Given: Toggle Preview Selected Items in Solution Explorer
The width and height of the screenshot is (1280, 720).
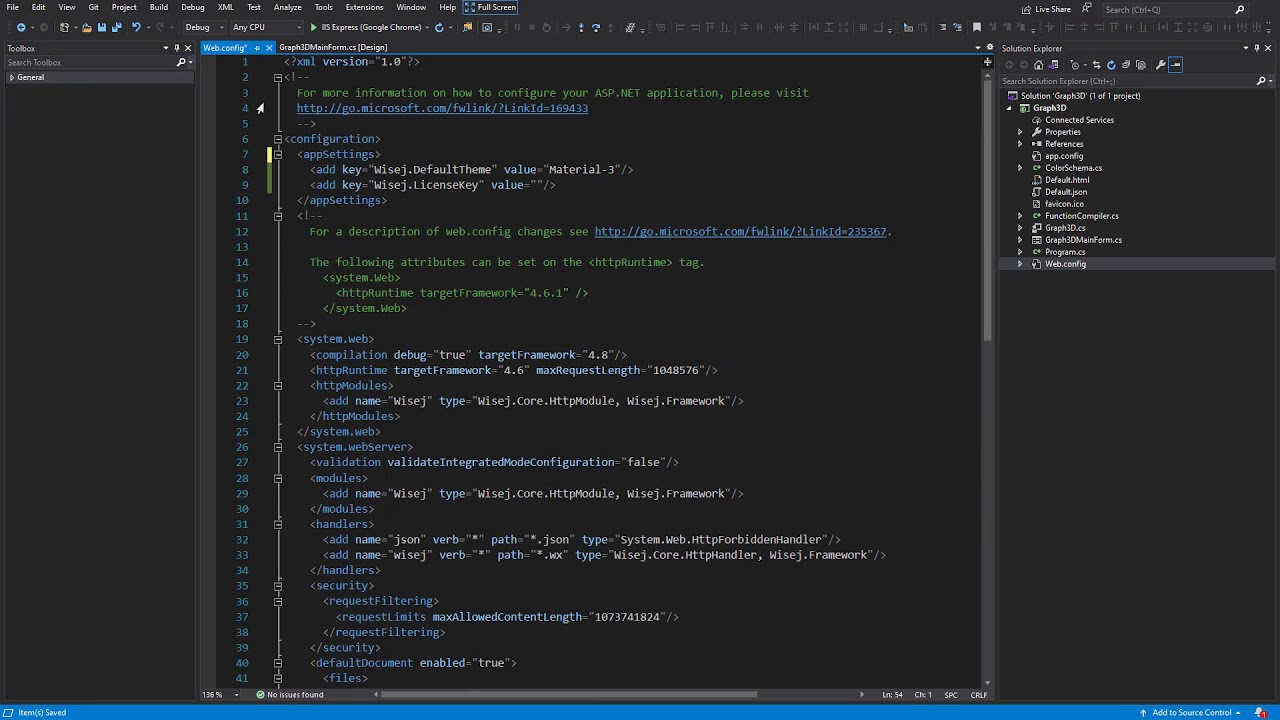Looking at the screenshot, I should 1175,65.
